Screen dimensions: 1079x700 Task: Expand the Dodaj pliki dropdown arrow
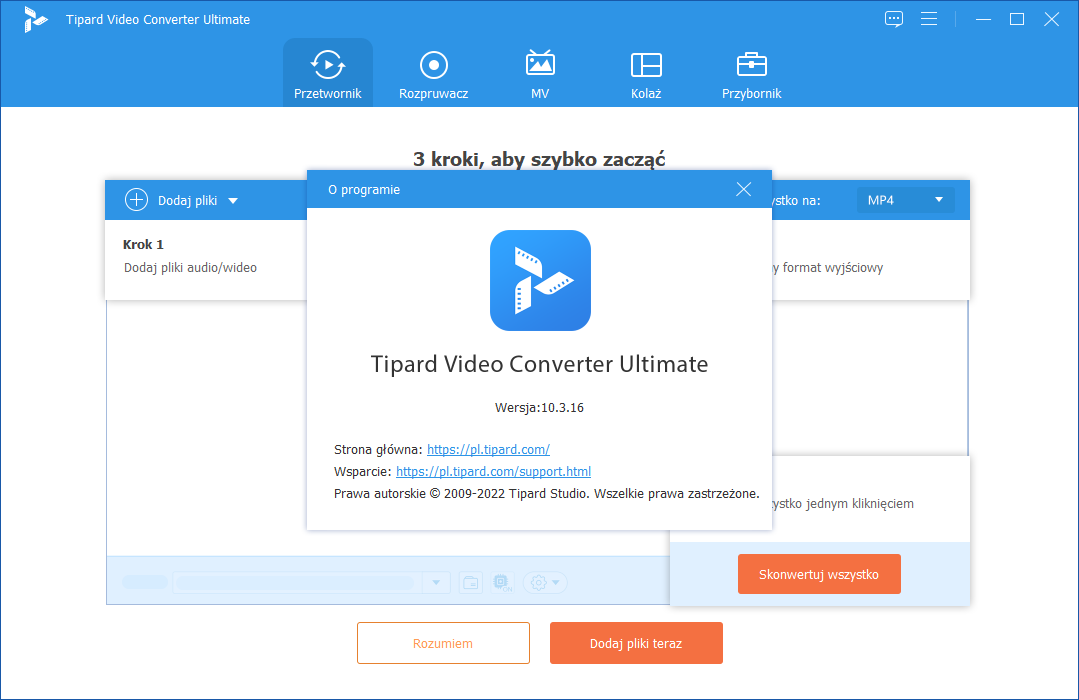coord(233,201)
